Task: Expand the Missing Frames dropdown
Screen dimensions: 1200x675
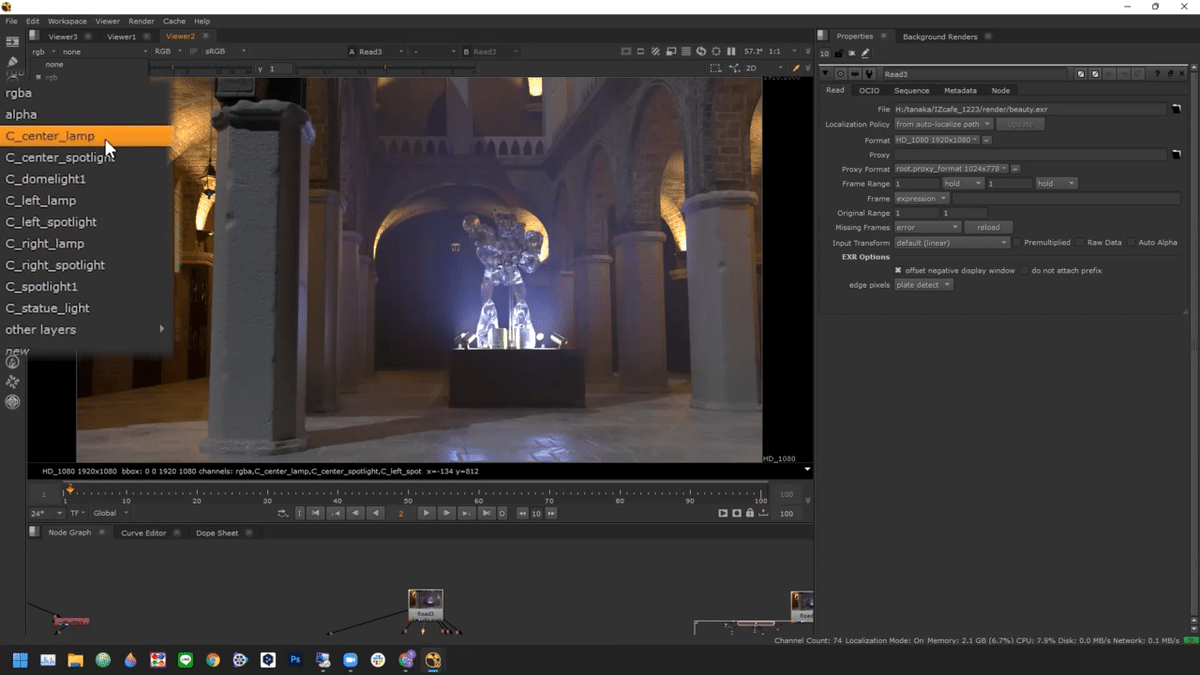Action: coord(926,228)
